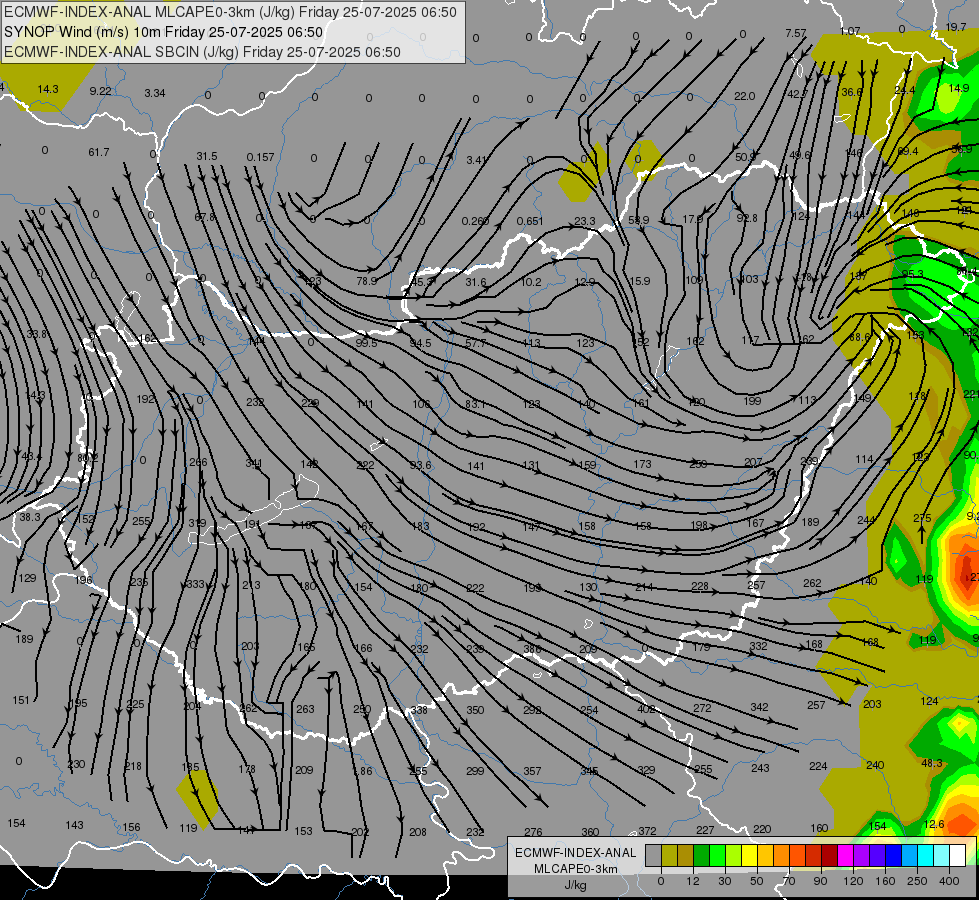Click the map value 36.6
The image size is (979, 900).
852,92
